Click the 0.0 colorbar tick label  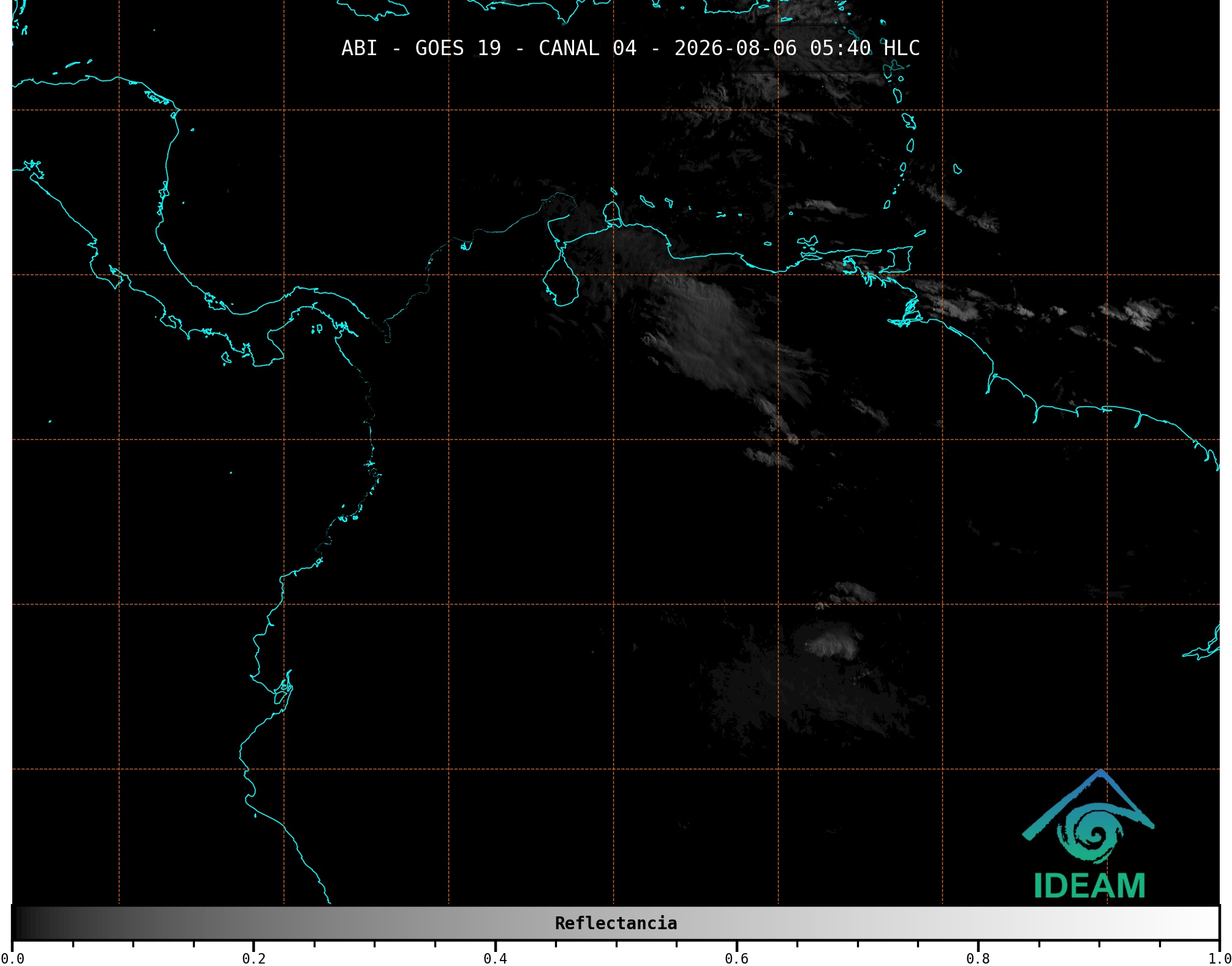click(x=12, y=959)
